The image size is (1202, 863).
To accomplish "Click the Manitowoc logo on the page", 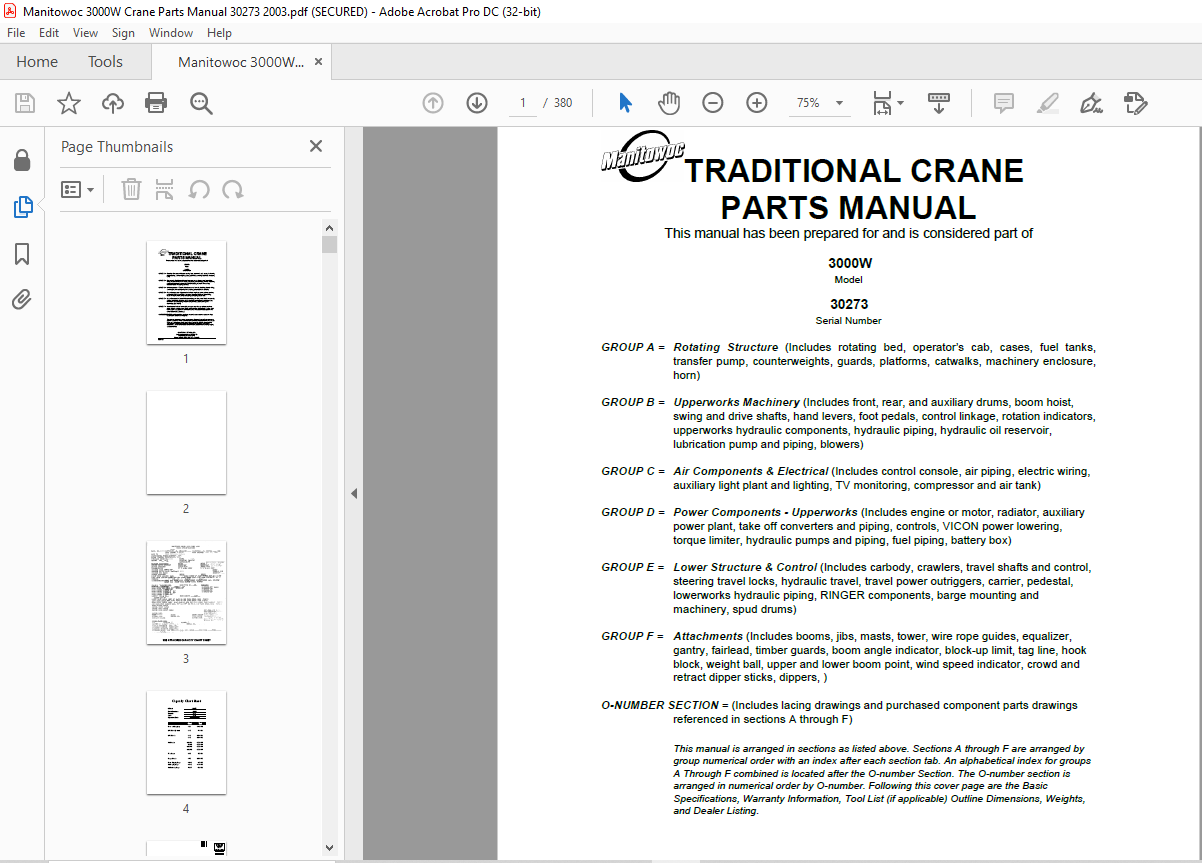I will pyautogui.click(x=643, y=157).
